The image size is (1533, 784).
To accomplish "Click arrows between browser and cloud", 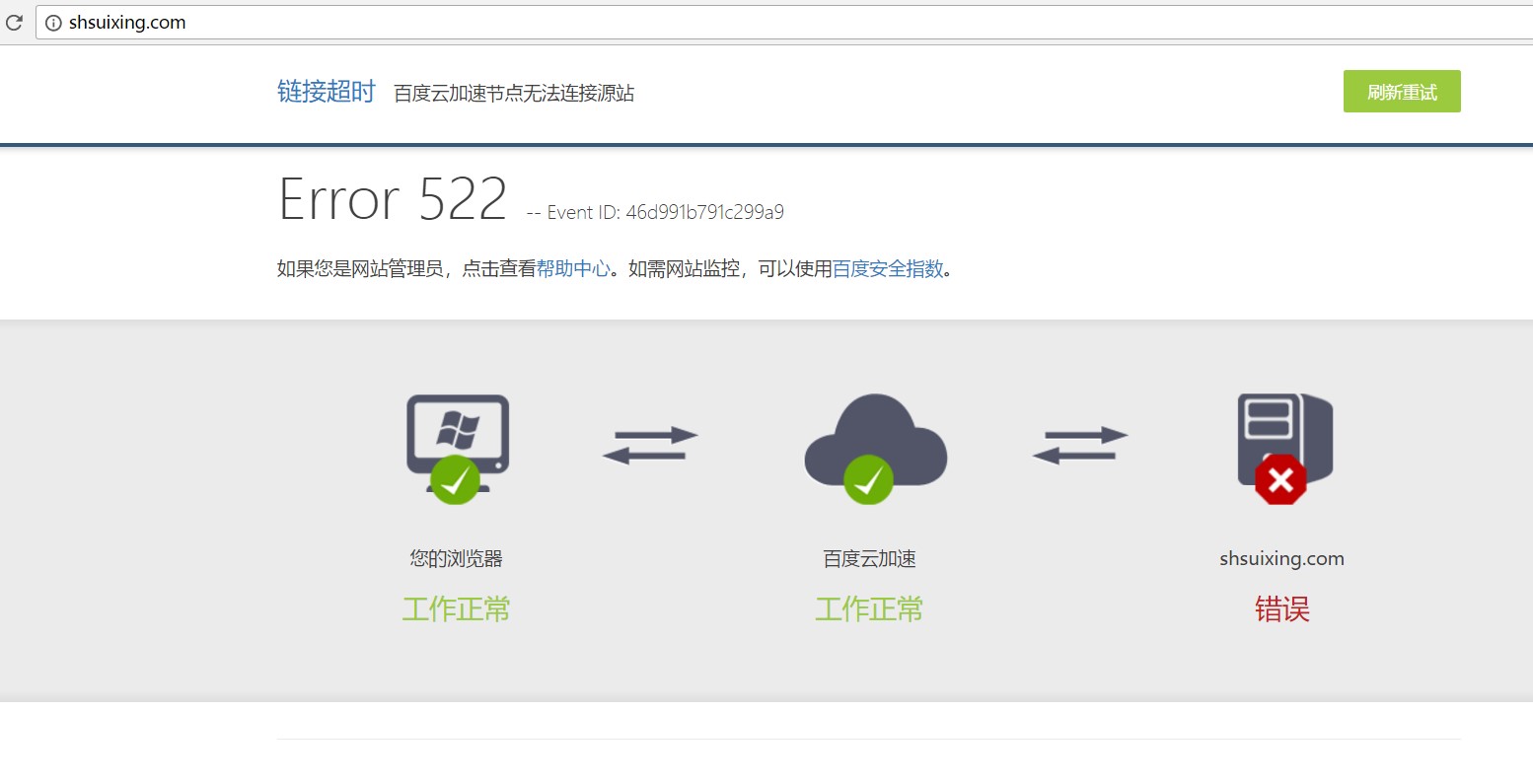I will pos(650,446).
